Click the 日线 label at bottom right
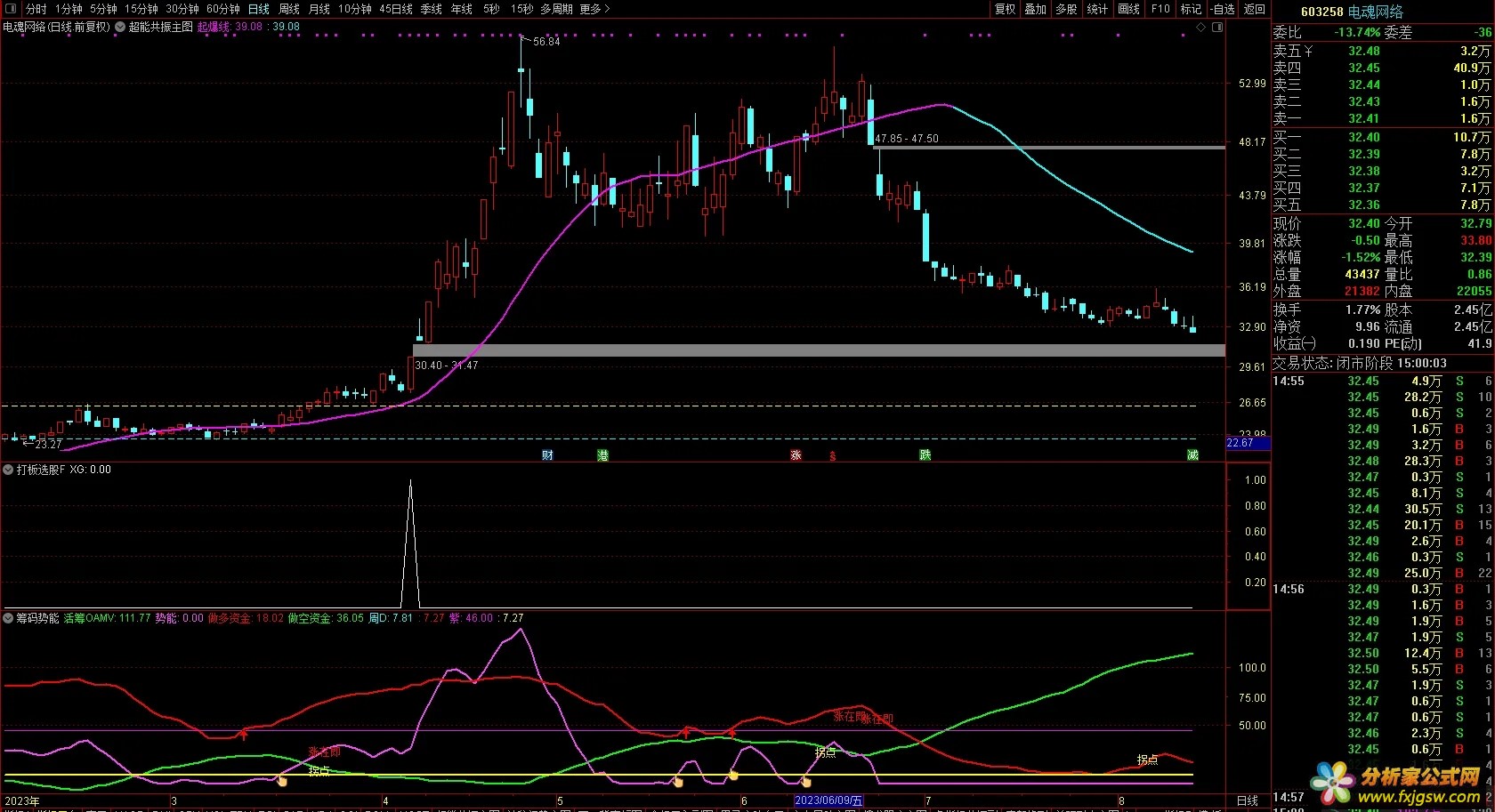 1249,801
